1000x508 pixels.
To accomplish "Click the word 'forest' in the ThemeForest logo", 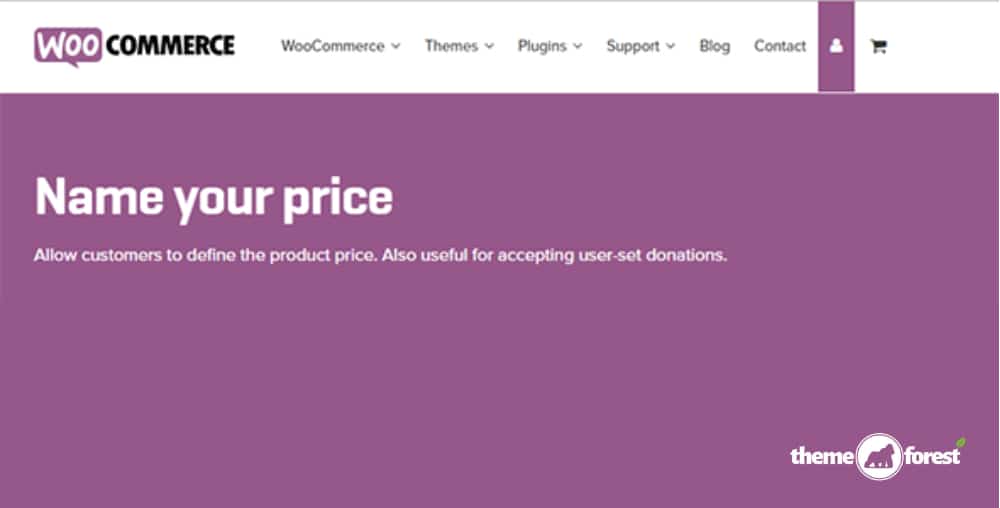I will click(932, 456).
